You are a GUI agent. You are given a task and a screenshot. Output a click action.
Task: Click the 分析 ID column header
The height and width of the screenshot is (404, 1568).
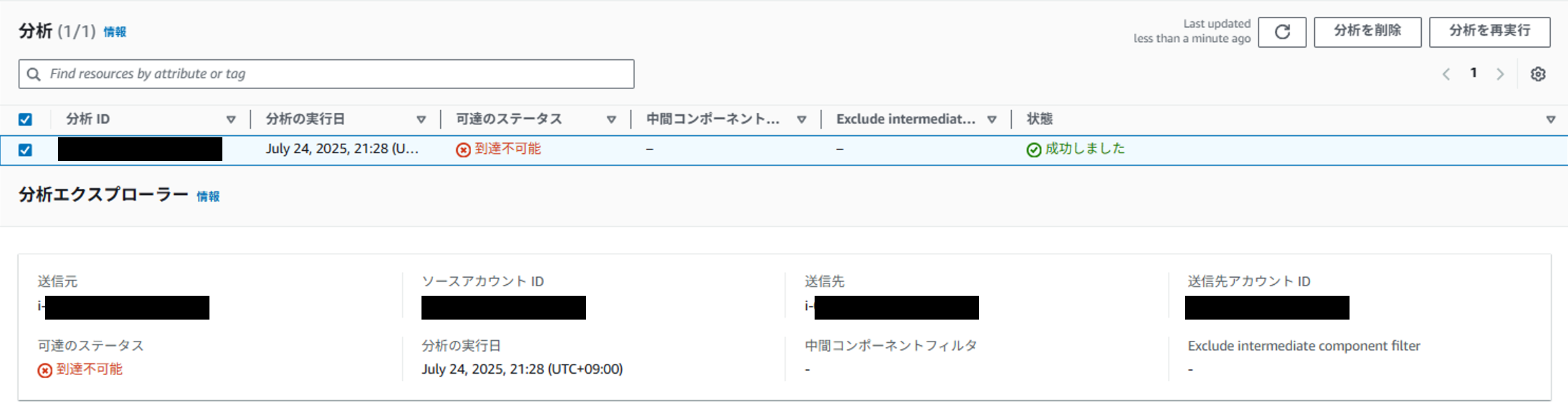pyautogui.click(x=88, y=119)
